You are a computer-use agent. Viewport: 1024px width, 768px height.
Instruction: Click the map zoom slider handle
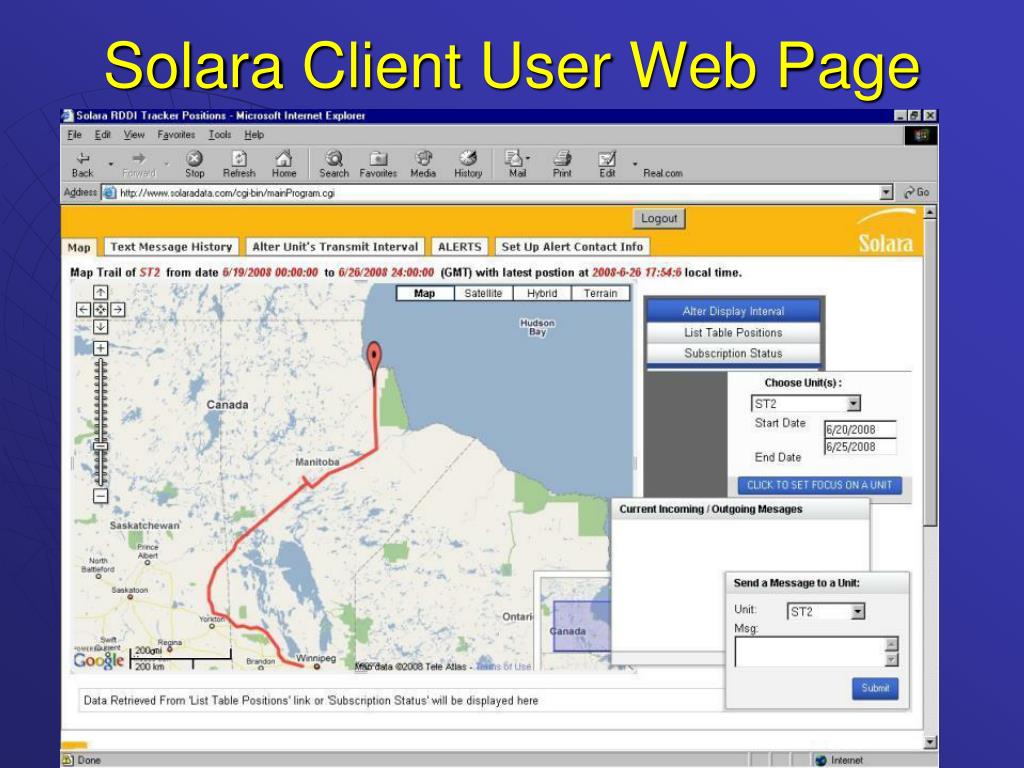point(101,447)
